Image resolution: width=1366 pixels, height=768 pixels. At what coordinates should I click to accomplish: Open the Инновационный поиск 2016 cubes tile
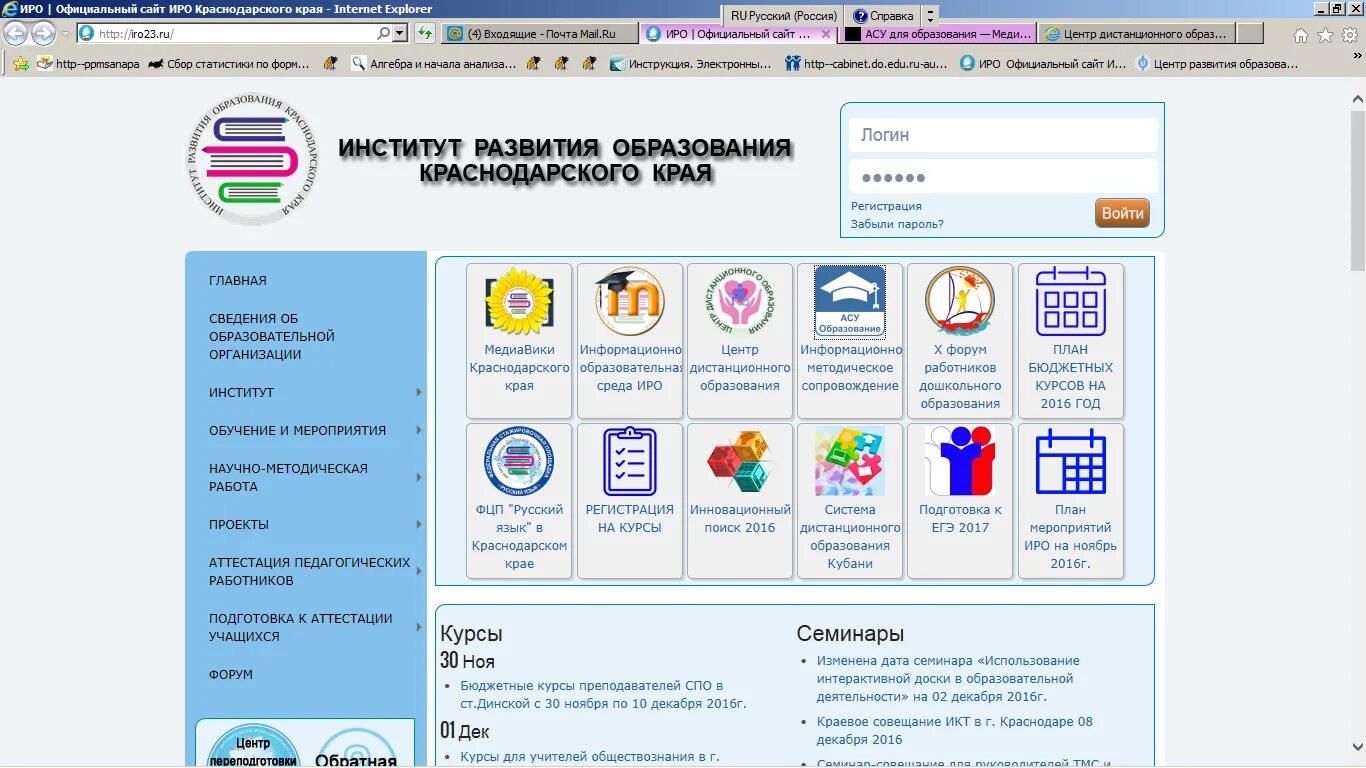click(x=739, y=500)
